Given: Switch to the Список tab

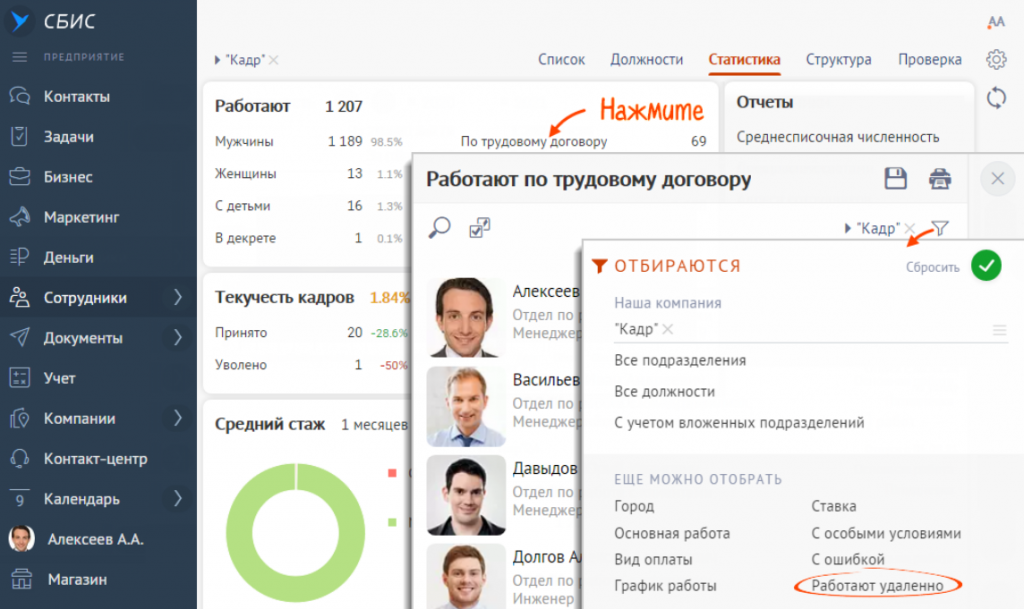Looking at the screenshot, I should point(562,59).
